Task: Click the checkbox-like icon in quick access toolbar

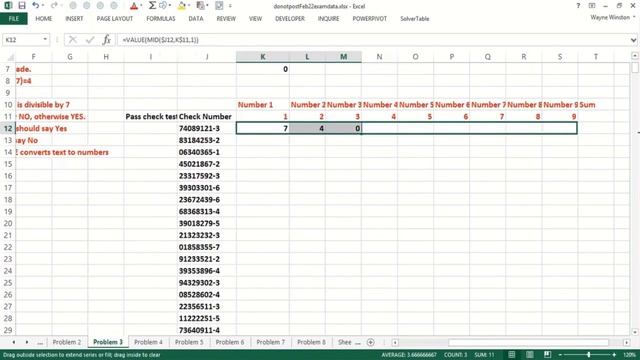Action: coord(219,6)
